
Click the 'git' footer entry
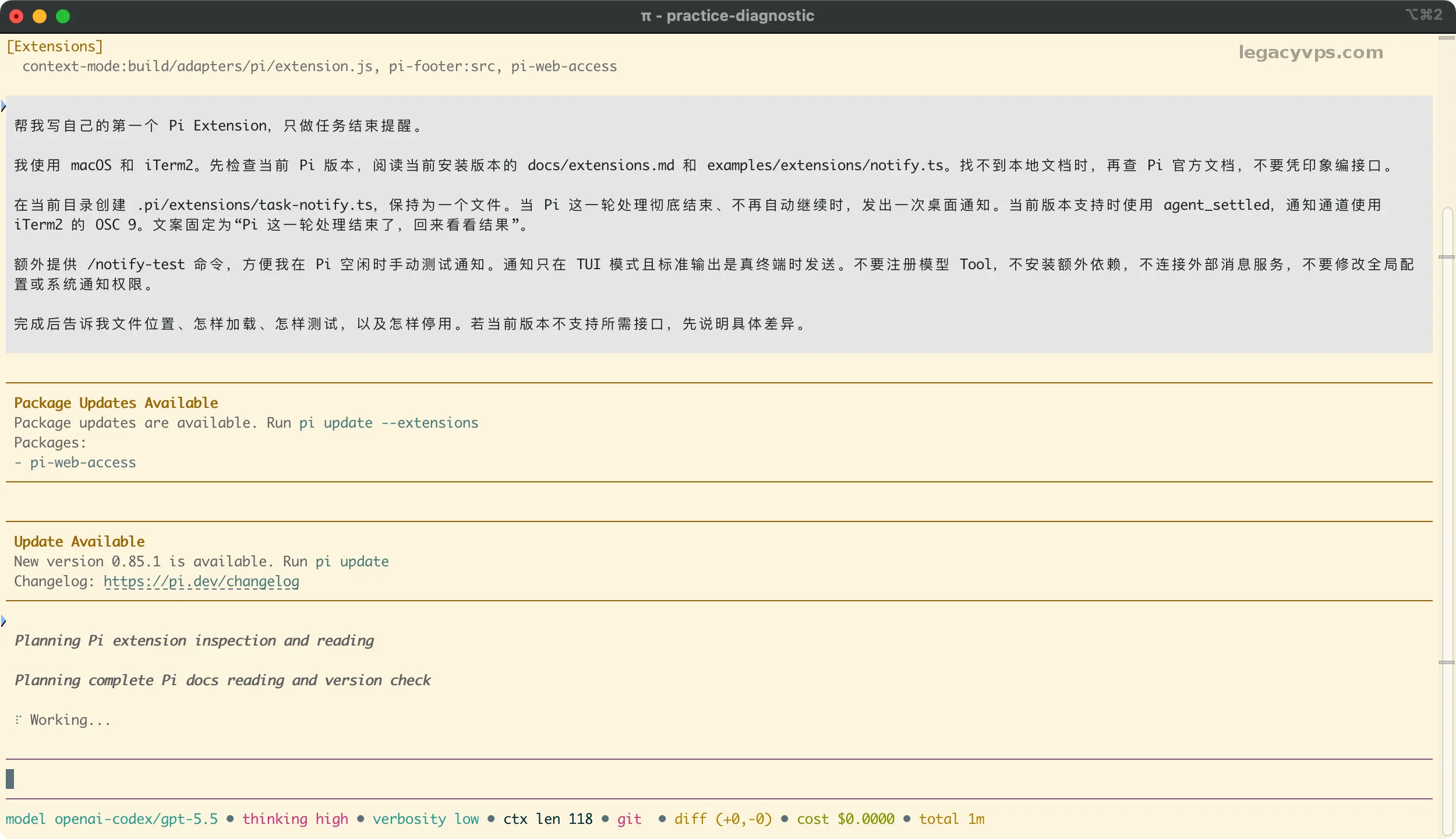pos(630,819)
